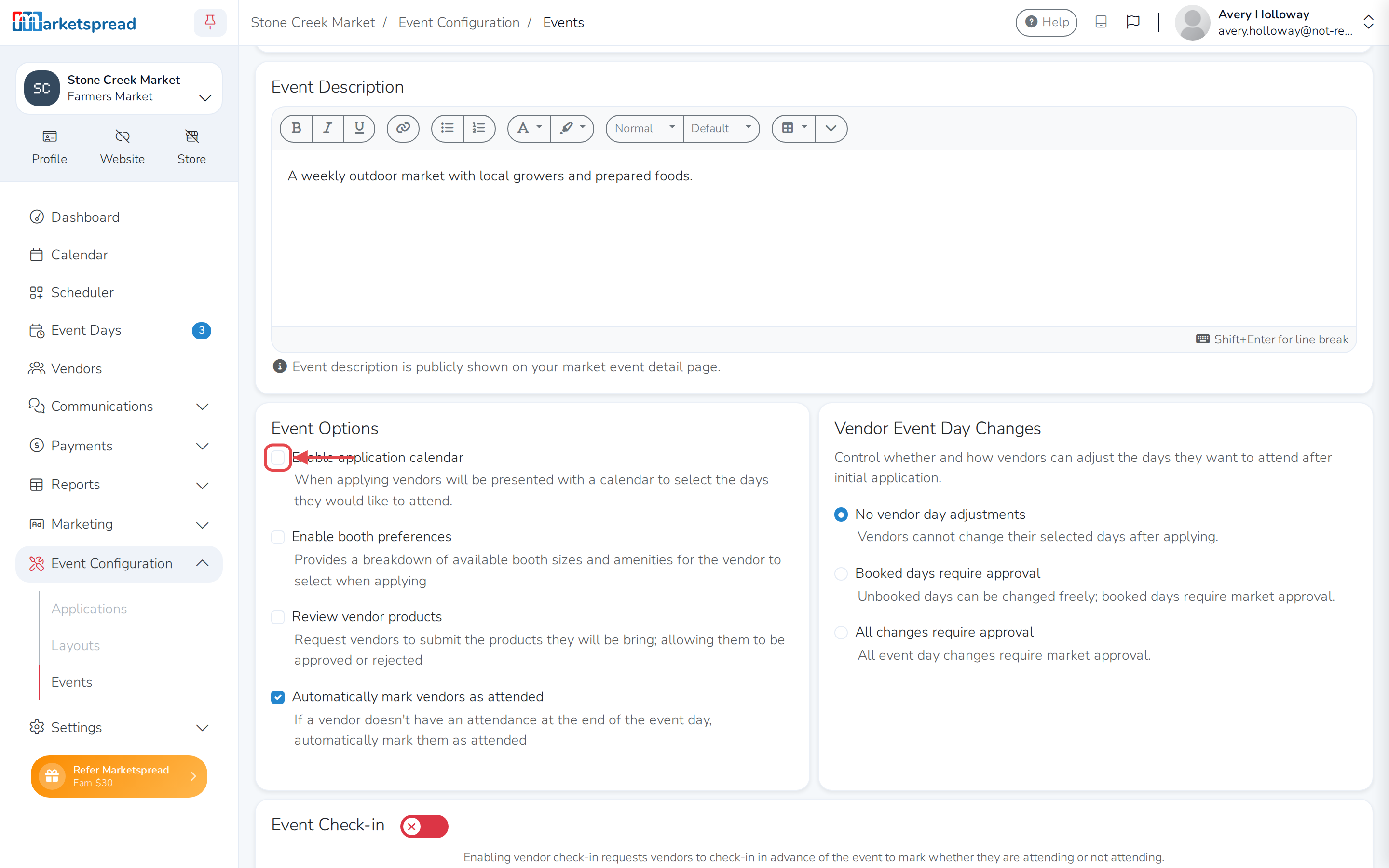This screenshot has width=1389, height=868.
Task: Toggle bold formatting in editor
Action: (x=296, y=128)
